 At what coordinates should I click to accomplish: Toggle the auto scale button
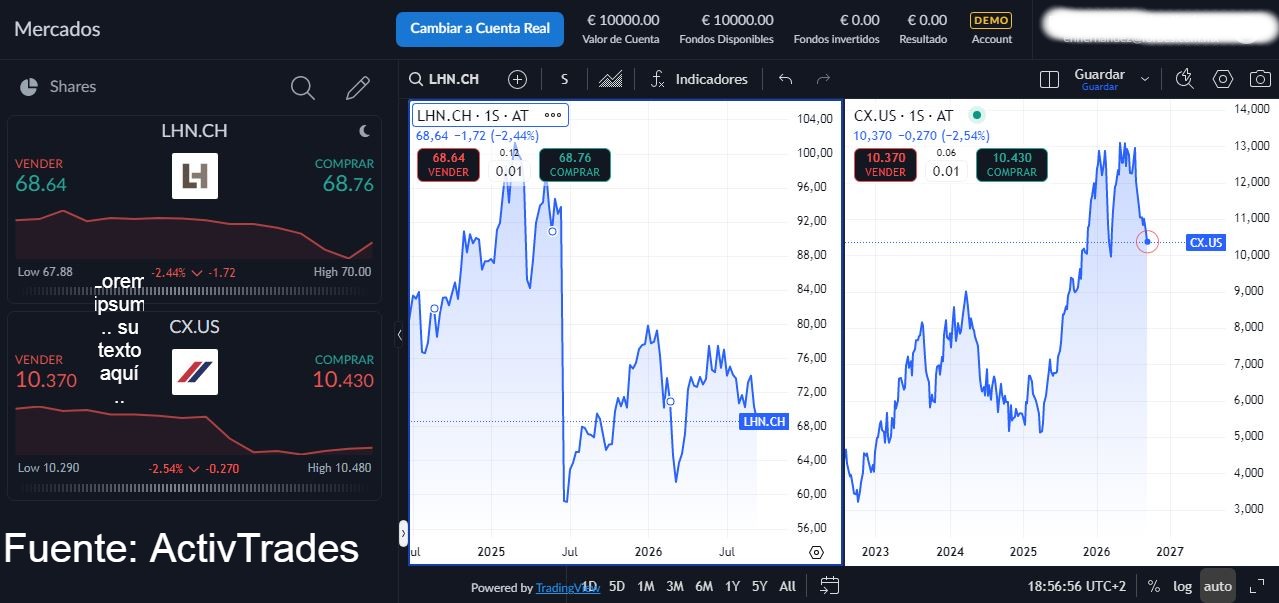click(x=1217, y=586)
